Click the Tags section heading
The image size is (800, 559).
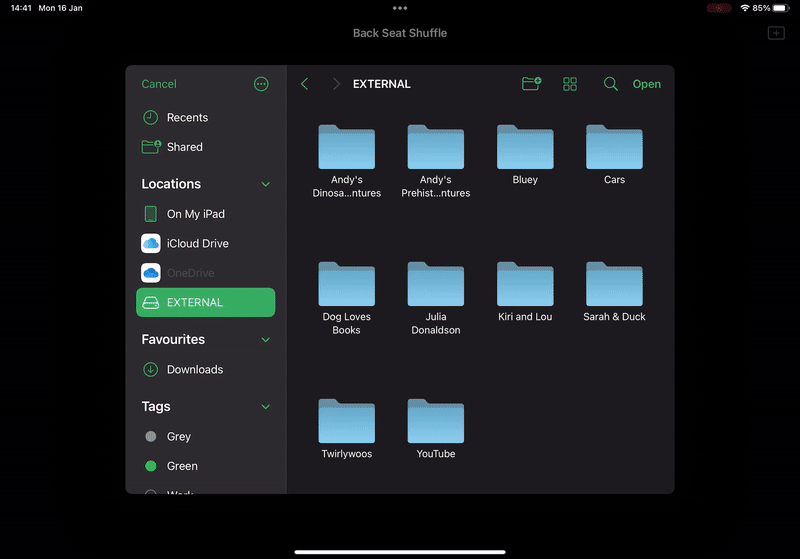[x=156, y=406]
